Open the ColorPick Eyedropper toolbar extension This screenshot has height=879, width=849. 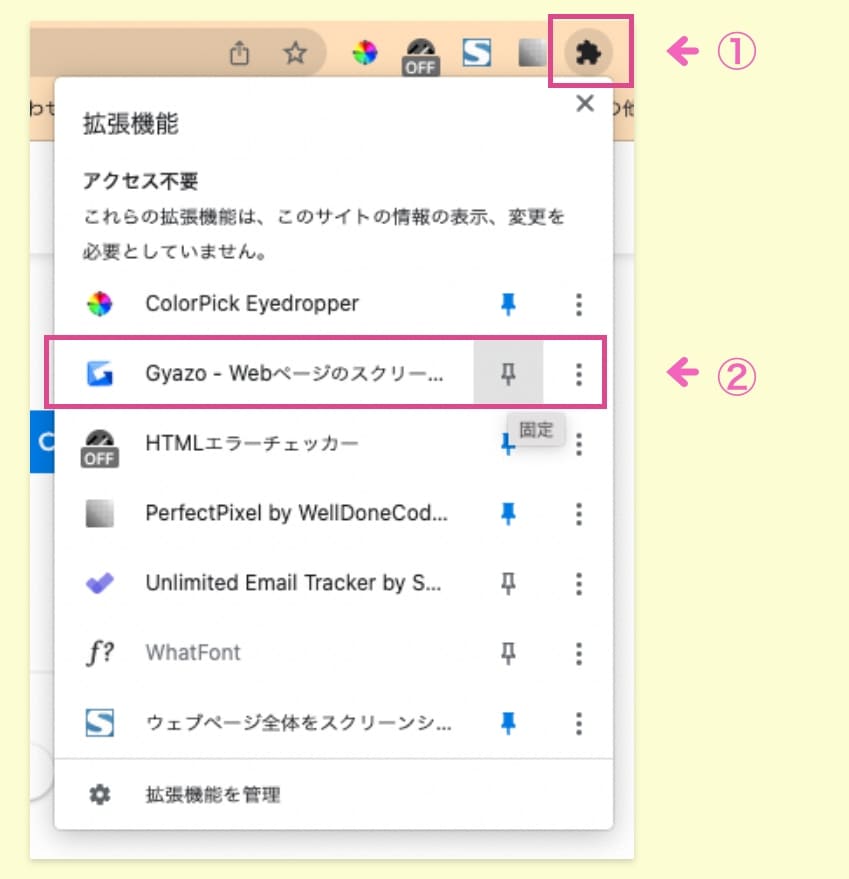tap(365, 53)
